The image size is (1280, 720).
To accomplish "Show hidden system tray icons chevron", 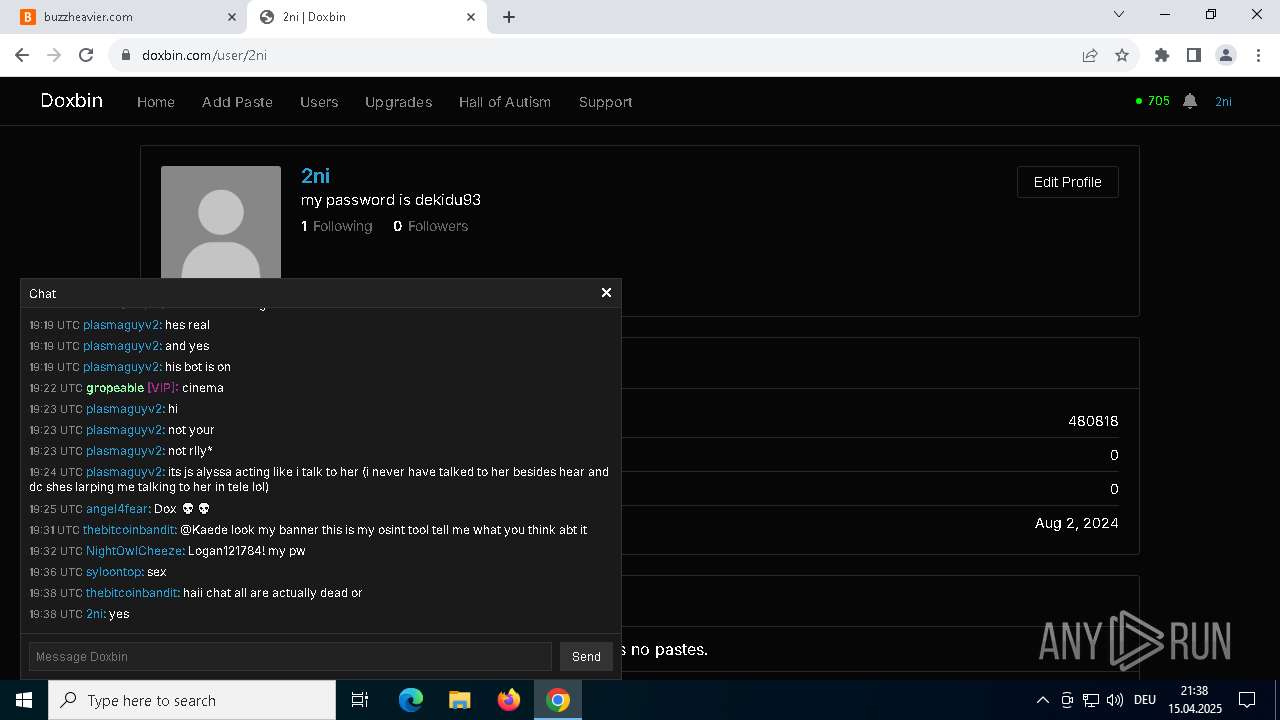I will click(1042, 700).
